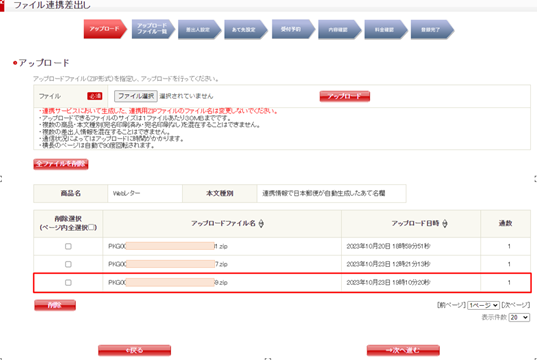Tick the delete checkbox for the file ending 7.zip

68,264
